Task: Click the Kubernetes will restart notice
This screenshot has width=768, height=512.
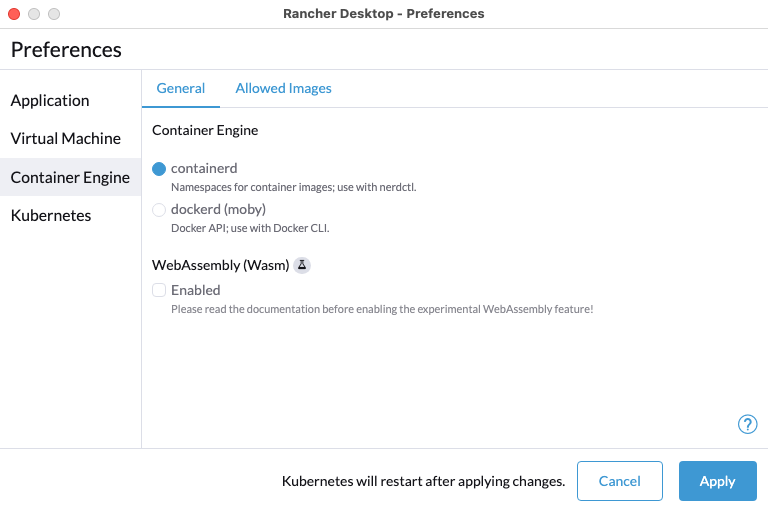Action: 423,481
